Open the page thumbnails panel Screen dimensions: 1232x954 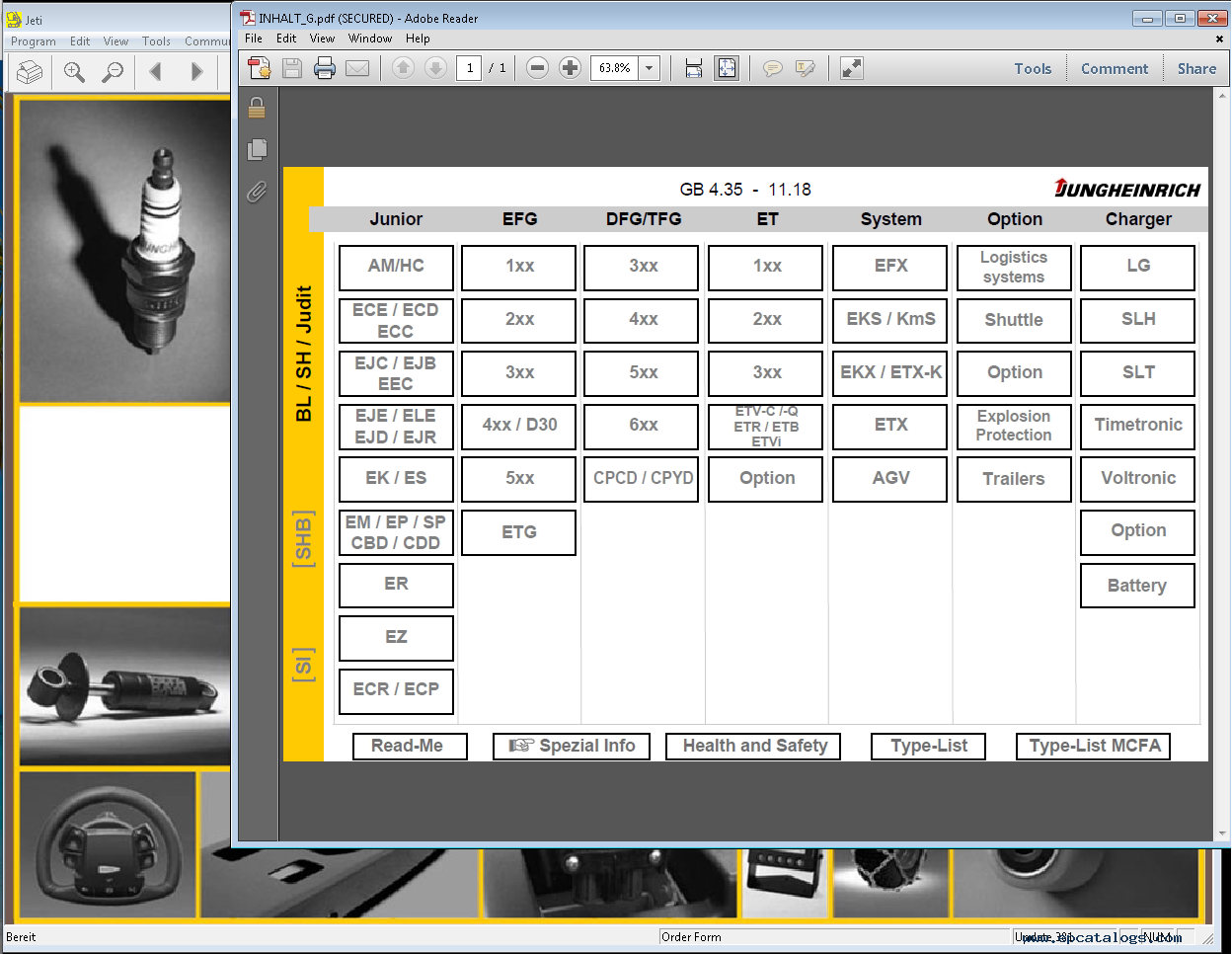(257, 149)
